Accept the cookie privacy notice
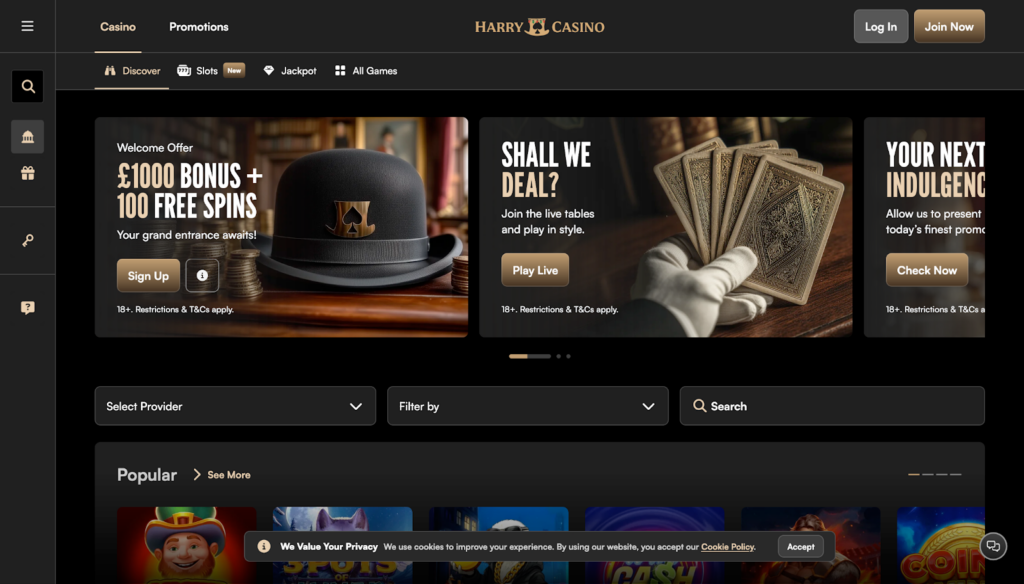 tap(801, 547)
